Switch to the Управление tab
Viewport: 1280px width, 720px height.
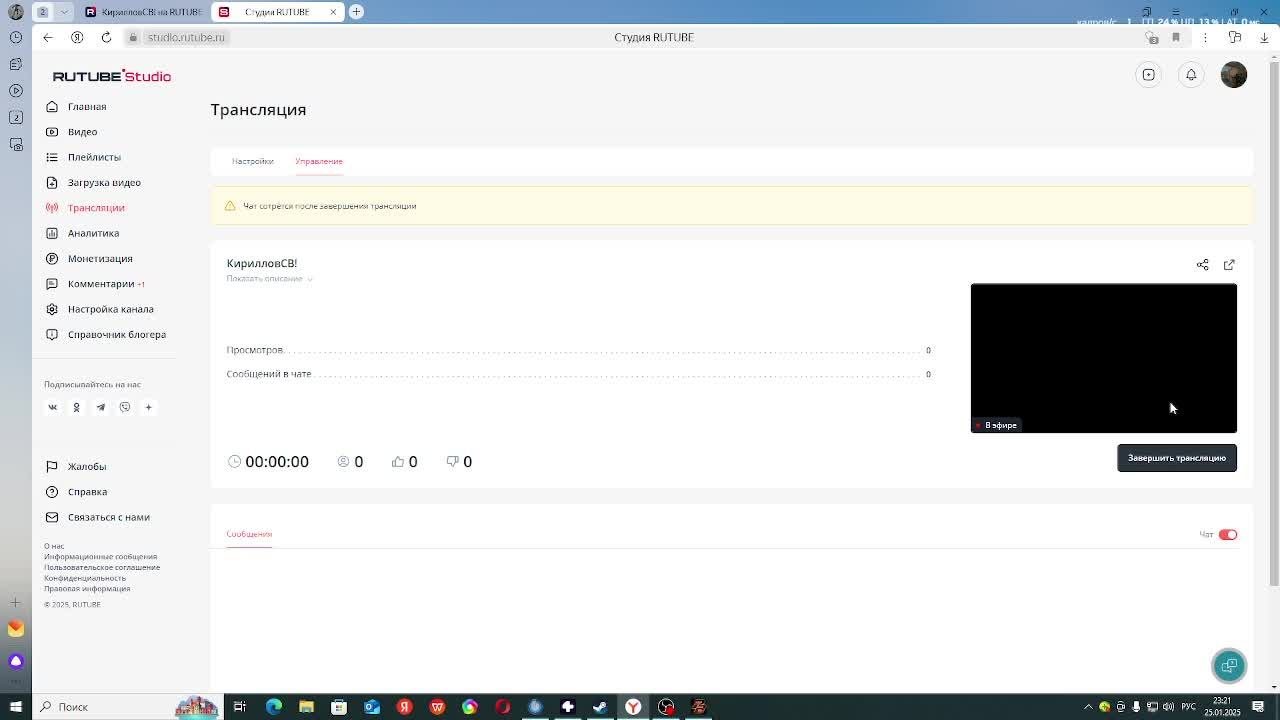coord(319,161)
